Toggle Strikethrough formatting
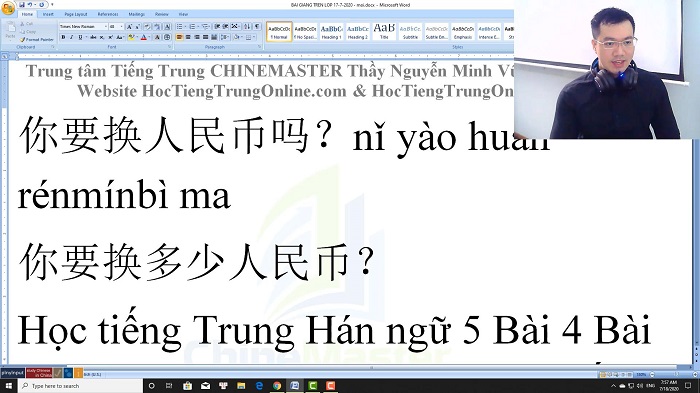This screenshot has width=700, height=393. (x=93, y=38)
